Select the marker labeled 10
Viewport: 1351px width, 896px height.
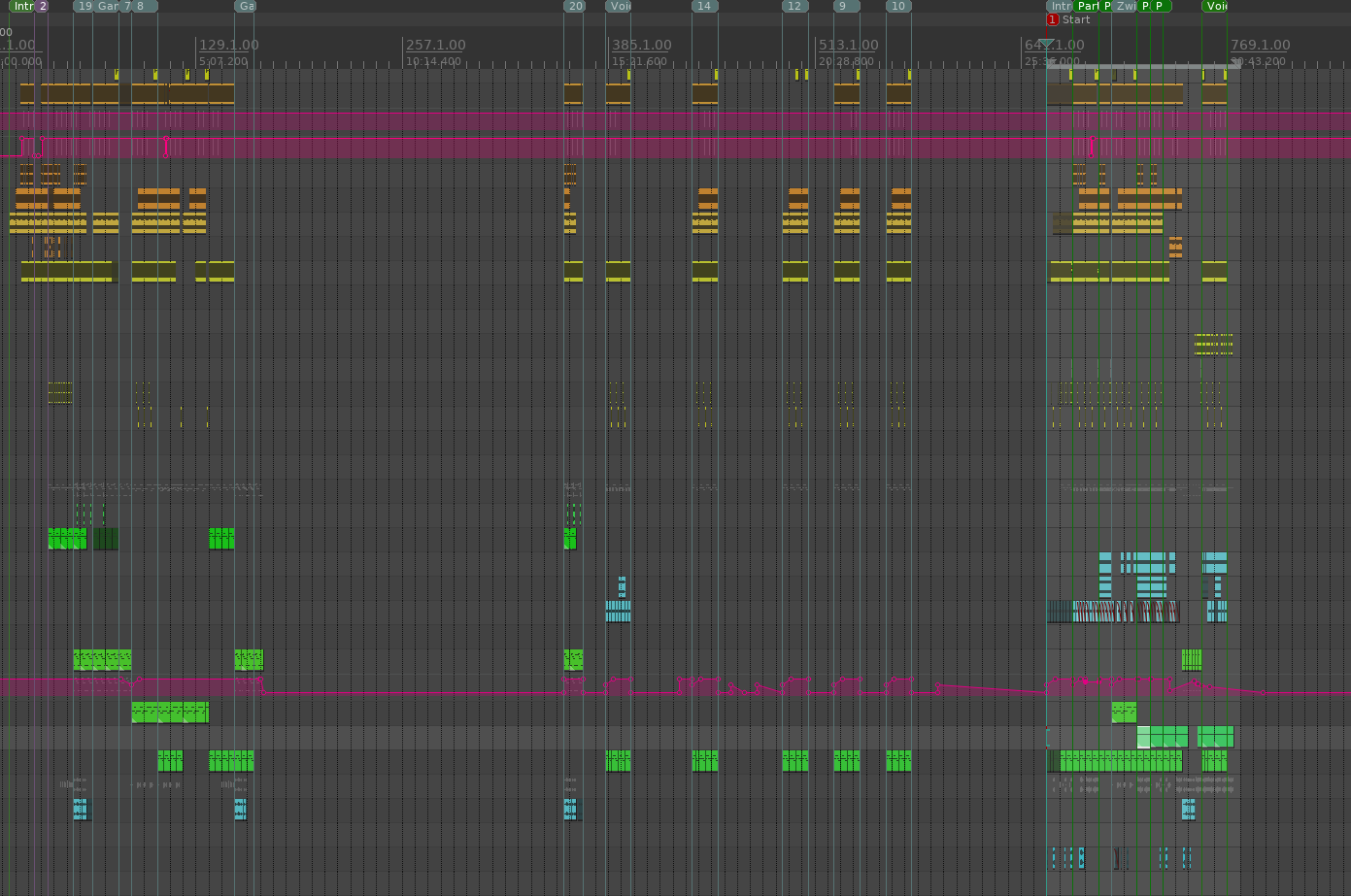pos(898,6)
